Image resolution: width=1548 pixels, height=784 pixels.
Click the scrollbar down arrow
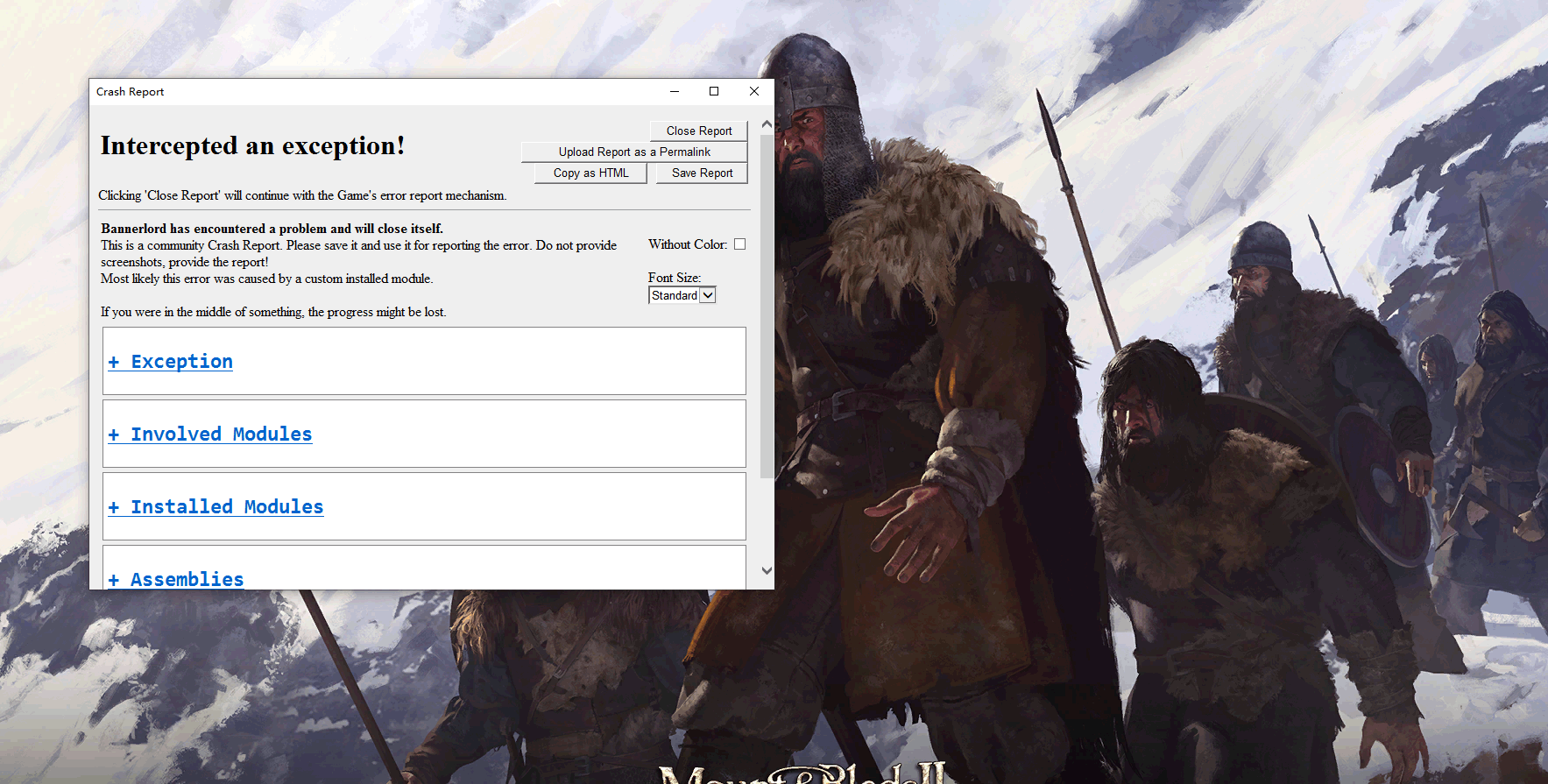click(767, 570)
